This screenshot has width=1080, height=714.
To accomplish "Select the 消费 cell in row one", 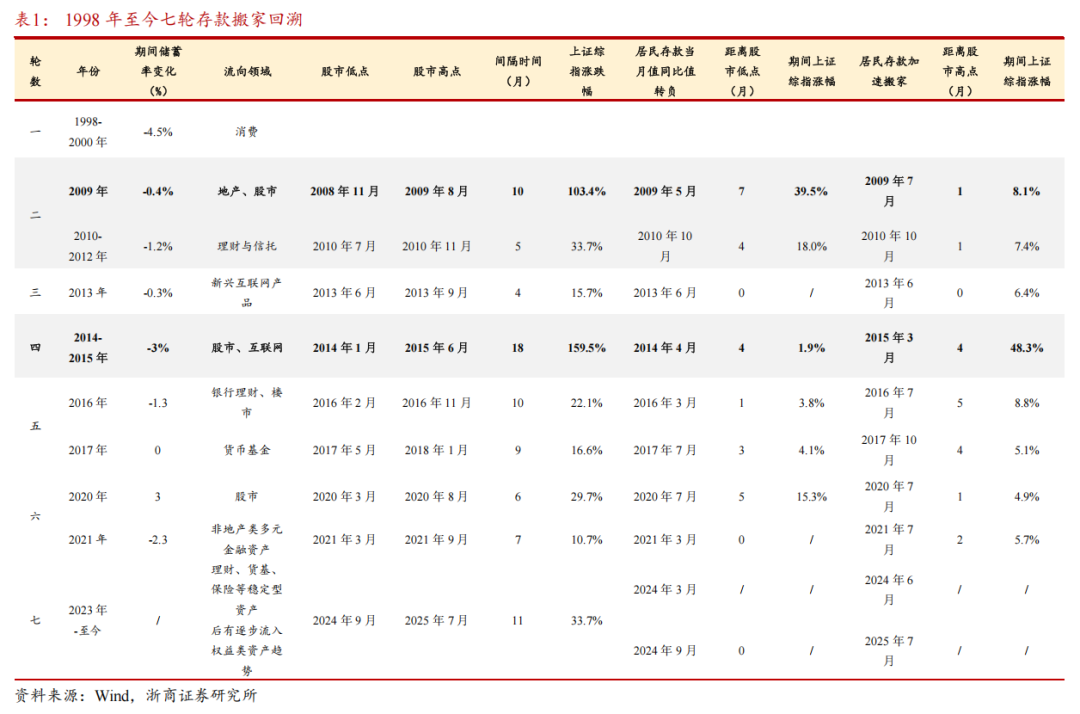I will [x=246, y=131].
